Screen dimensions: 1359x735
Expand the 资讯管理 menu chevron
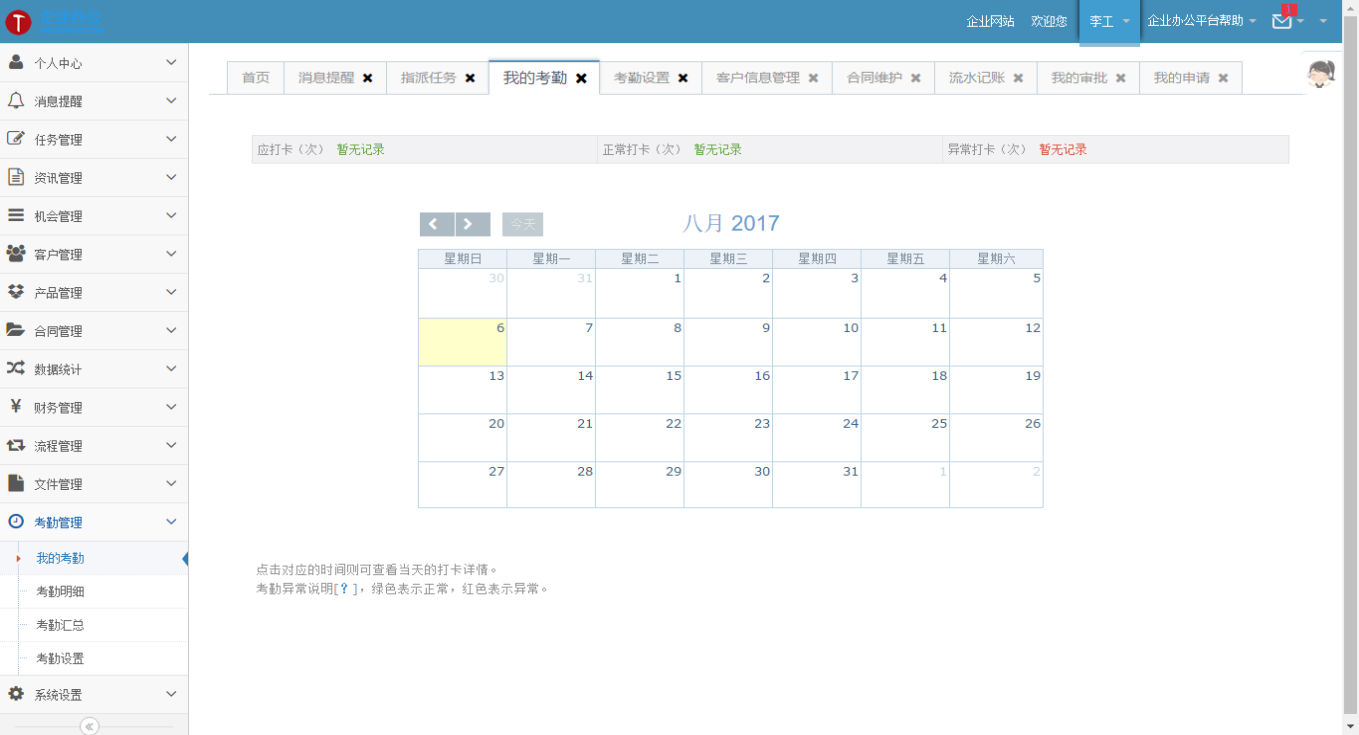coord(171,177)
